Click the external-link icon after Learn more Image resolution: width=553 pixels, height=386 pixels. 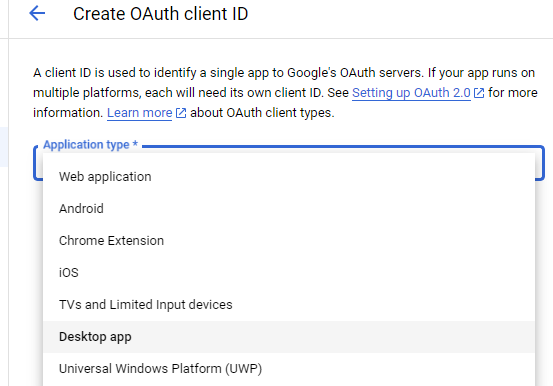(x=181, y=113)
